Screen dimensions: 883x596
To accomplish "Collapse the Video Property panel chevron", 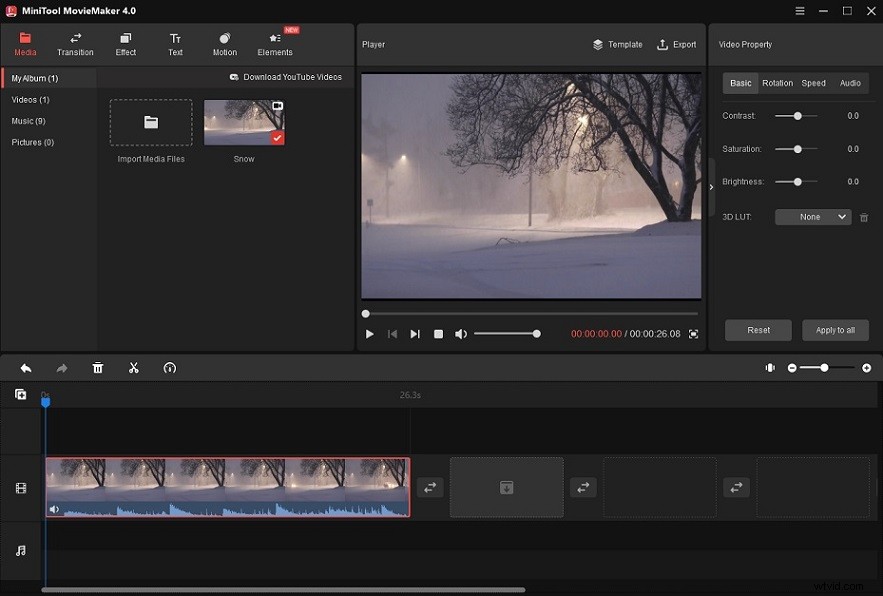I will (x=711, y=186).
